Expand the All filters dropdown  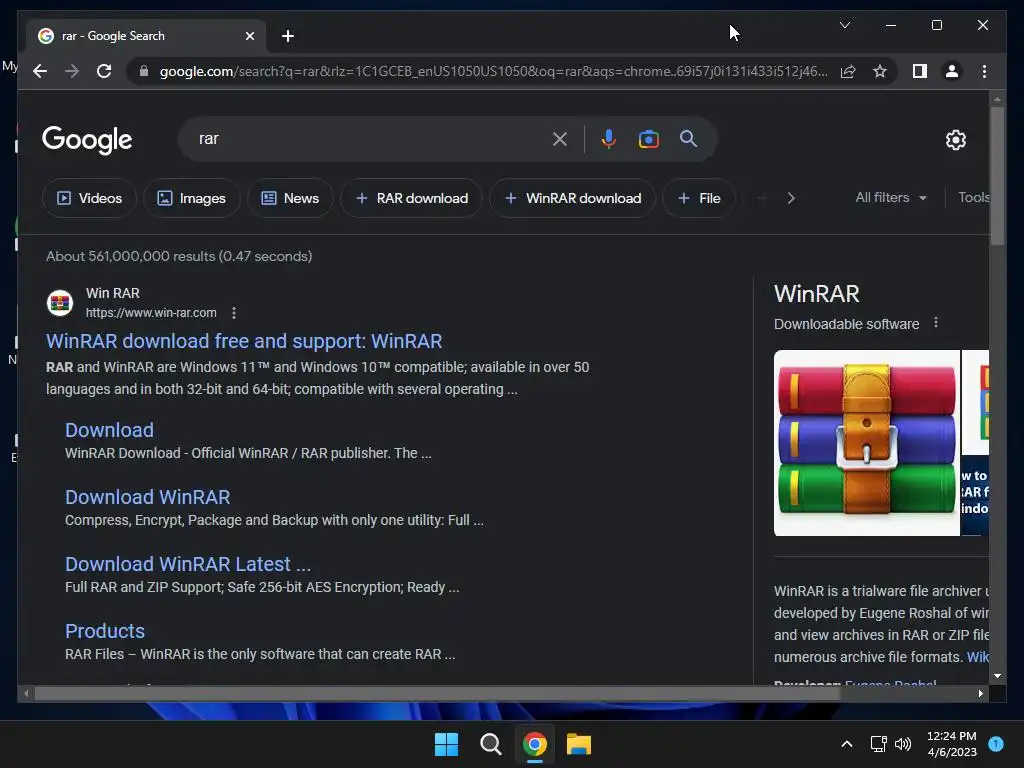[891, 197]
